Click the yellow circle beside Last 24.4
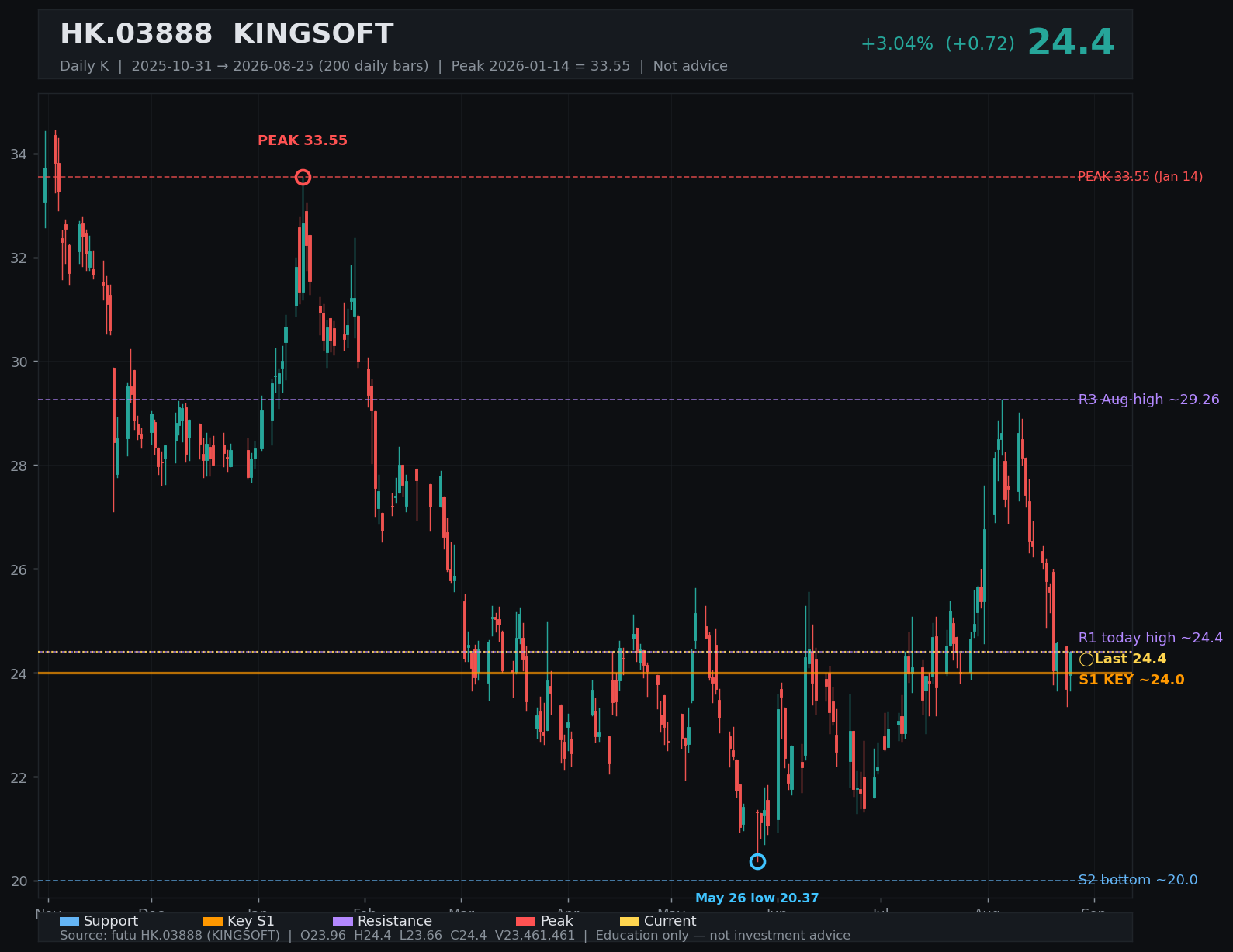 (1086, 659)
